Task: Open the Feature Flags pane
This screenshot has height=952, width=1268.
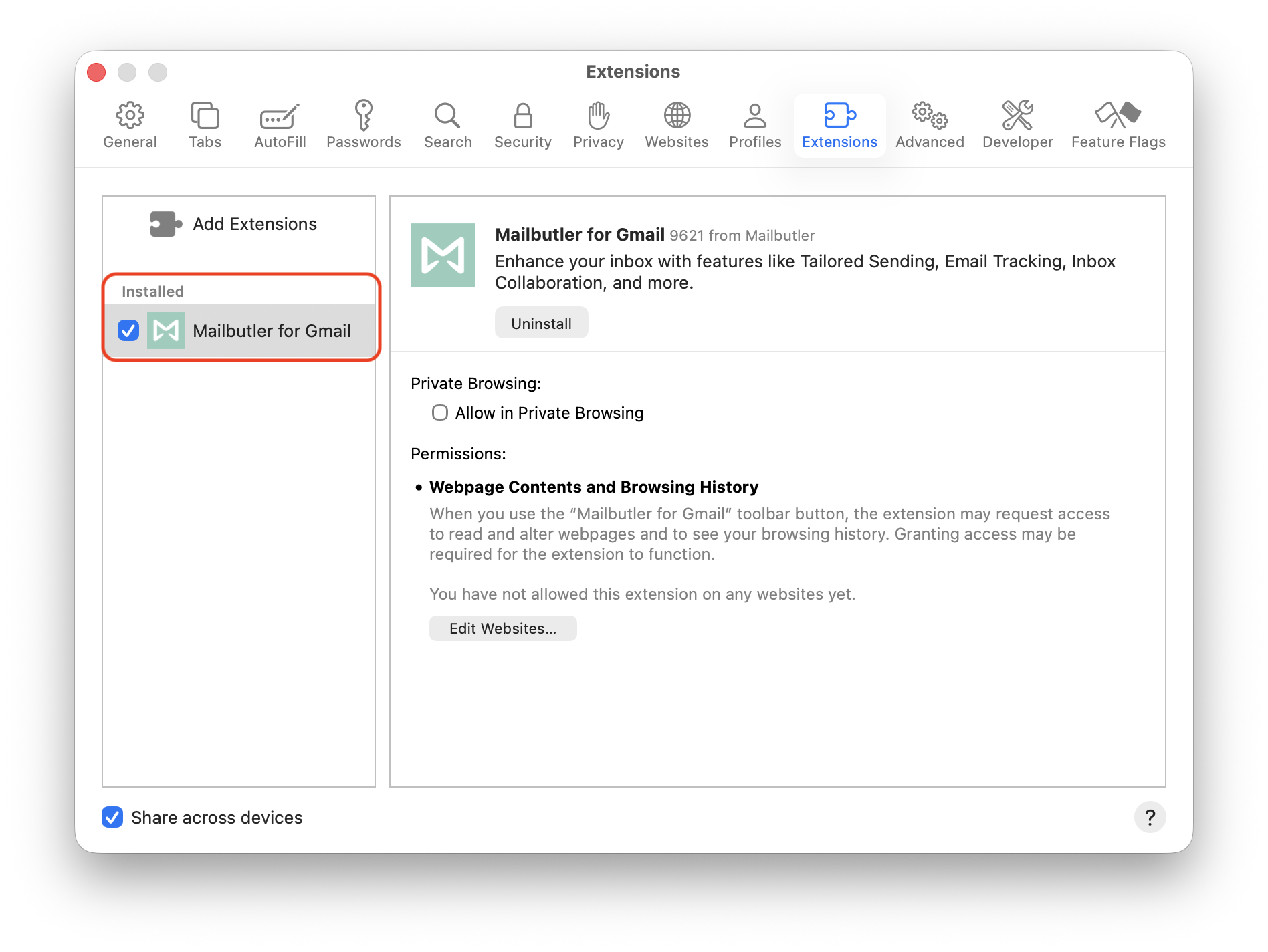Action: (1118, 126)
